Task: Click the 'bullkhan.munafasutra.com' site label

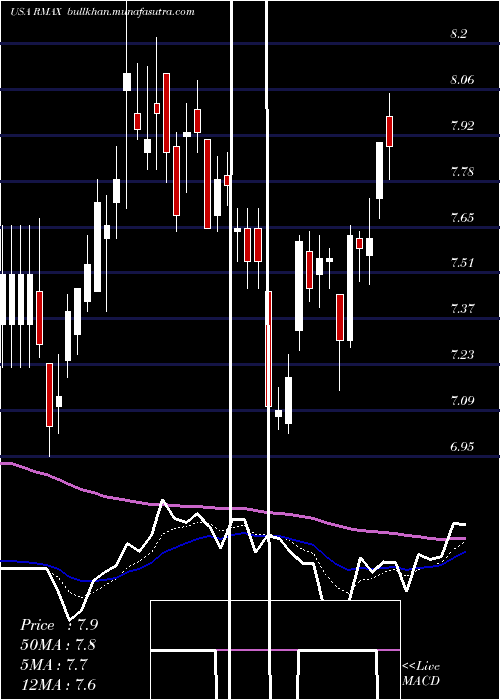Action: click(x=130, y=12)
